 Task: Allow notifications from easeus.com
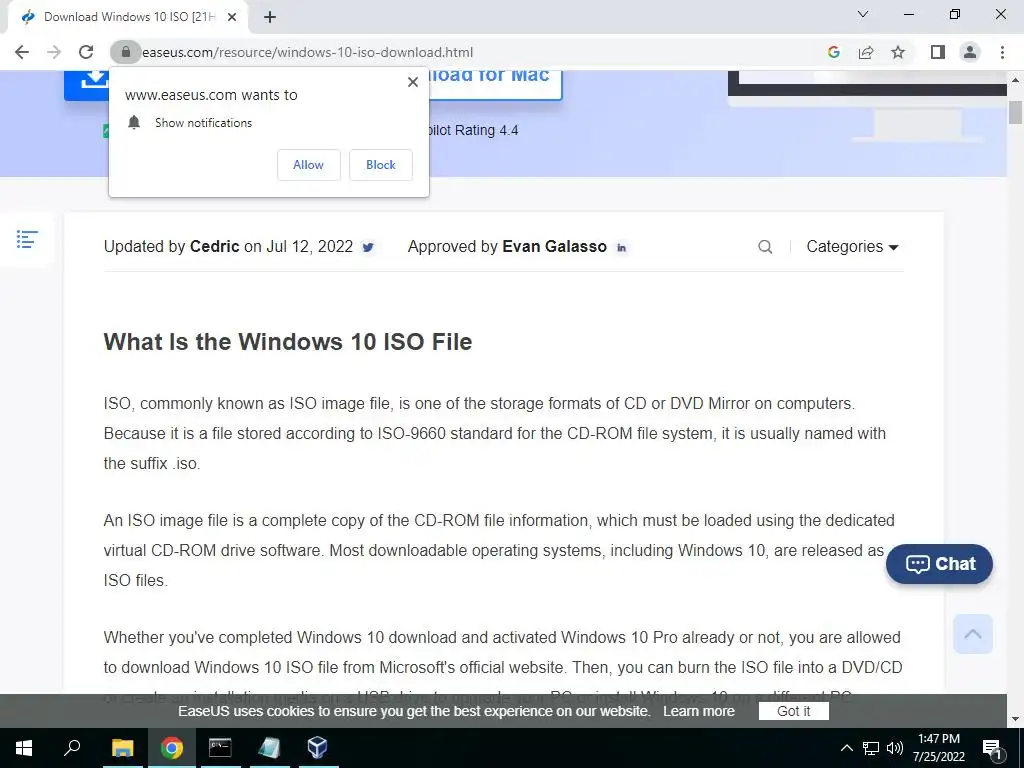coord(308,165)
